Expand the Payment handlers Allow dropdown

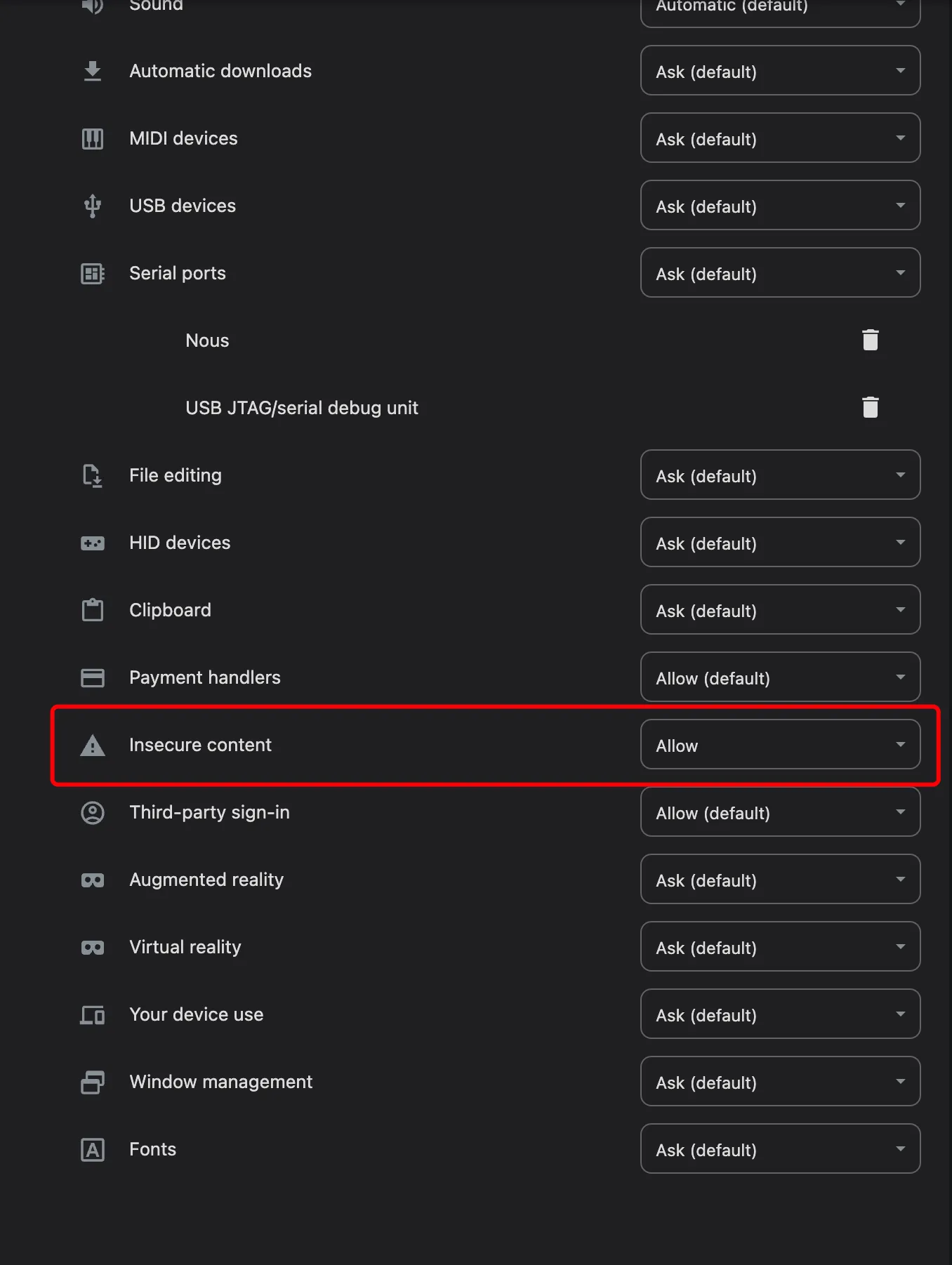(x=780, y=677)
